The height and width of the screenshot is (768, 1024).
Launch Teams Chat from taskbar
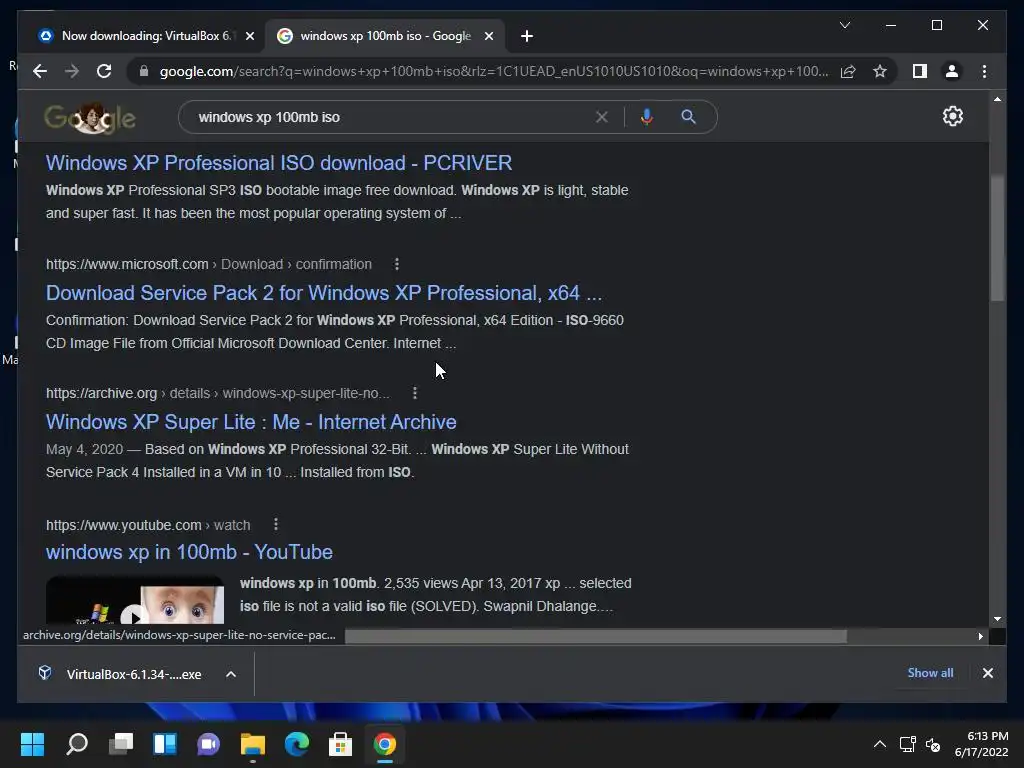coord(208,744)
